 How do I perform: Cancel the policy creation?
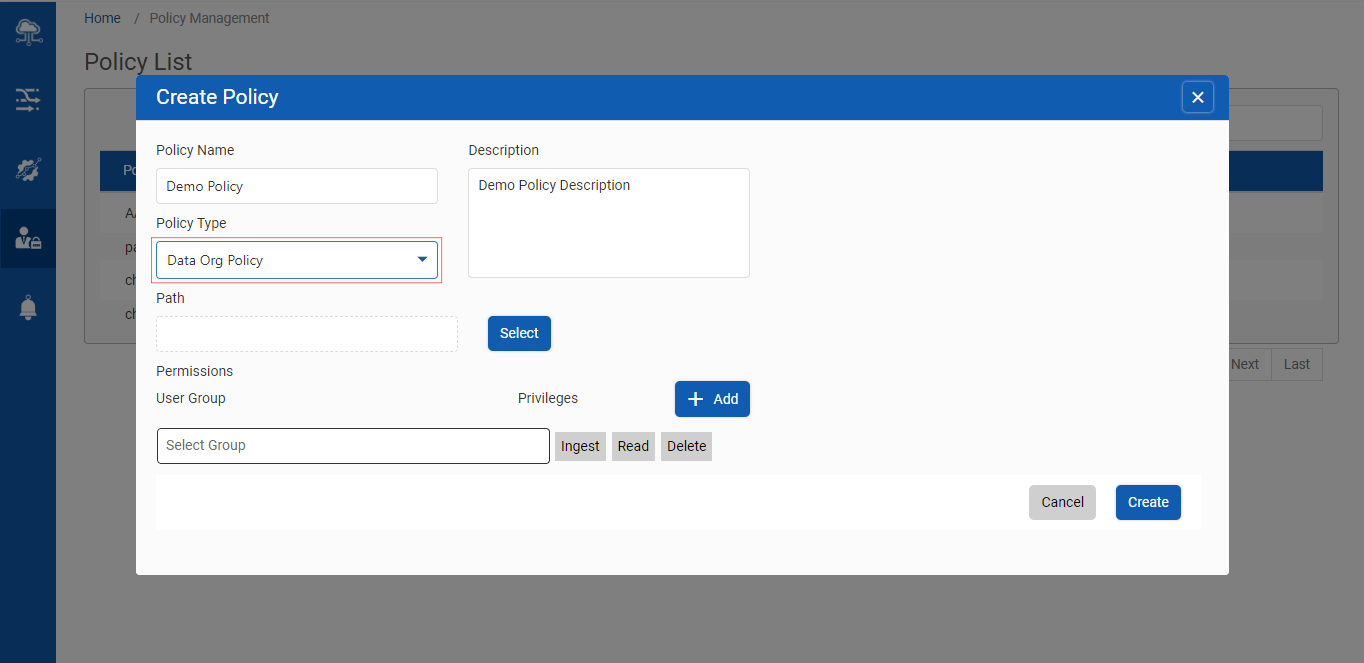(x=1062, y=502)
